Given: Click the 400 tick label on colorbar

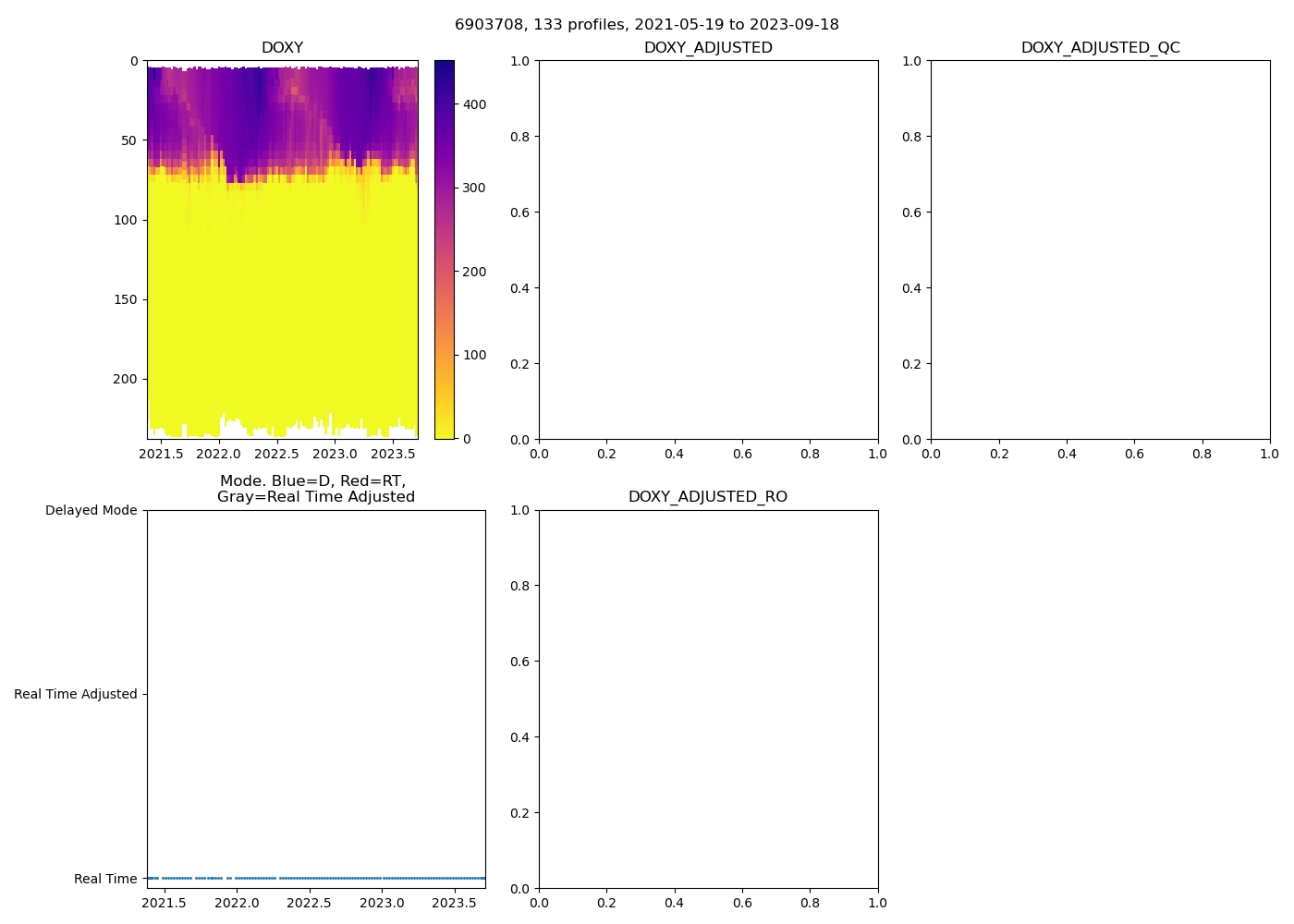Looking at the screenshot, I should tap(474, 104).
